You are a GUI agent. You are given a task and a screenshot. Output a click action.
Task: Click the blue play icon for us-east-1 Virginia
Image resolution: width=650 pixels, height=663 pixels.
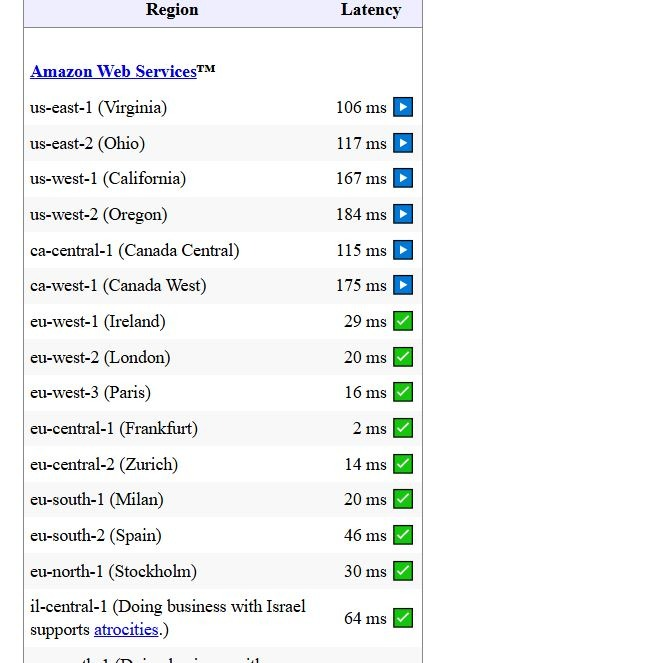403,107
